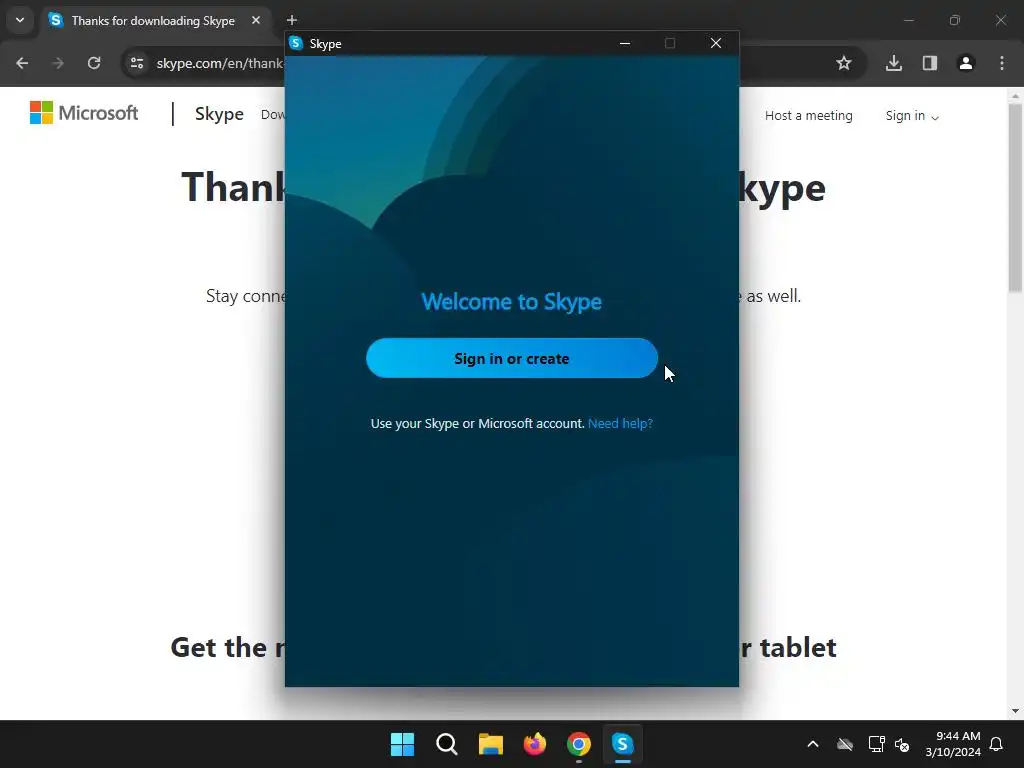Click the Skype logo in the Skype window title bar
This screenshot has height=768, width=1024.
[x=296, y=43]
